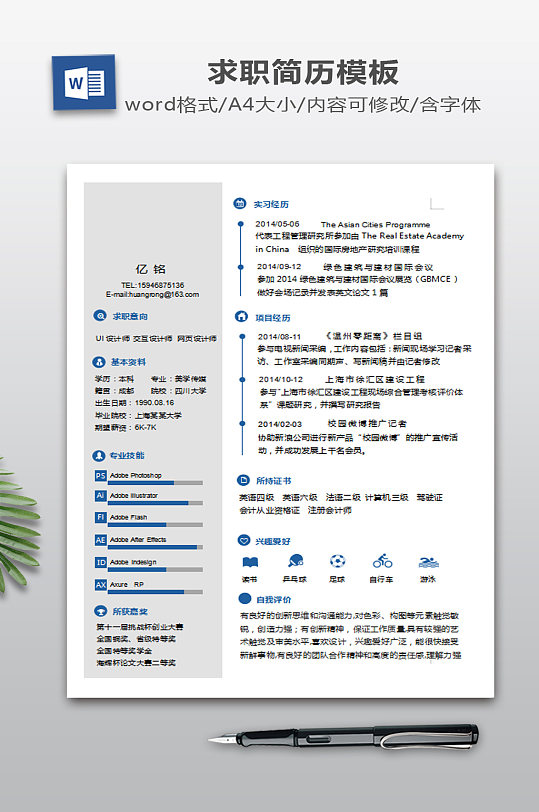
Task: Click the 上海市徐汇区建设工程 entry title
Action: point(375,379)
